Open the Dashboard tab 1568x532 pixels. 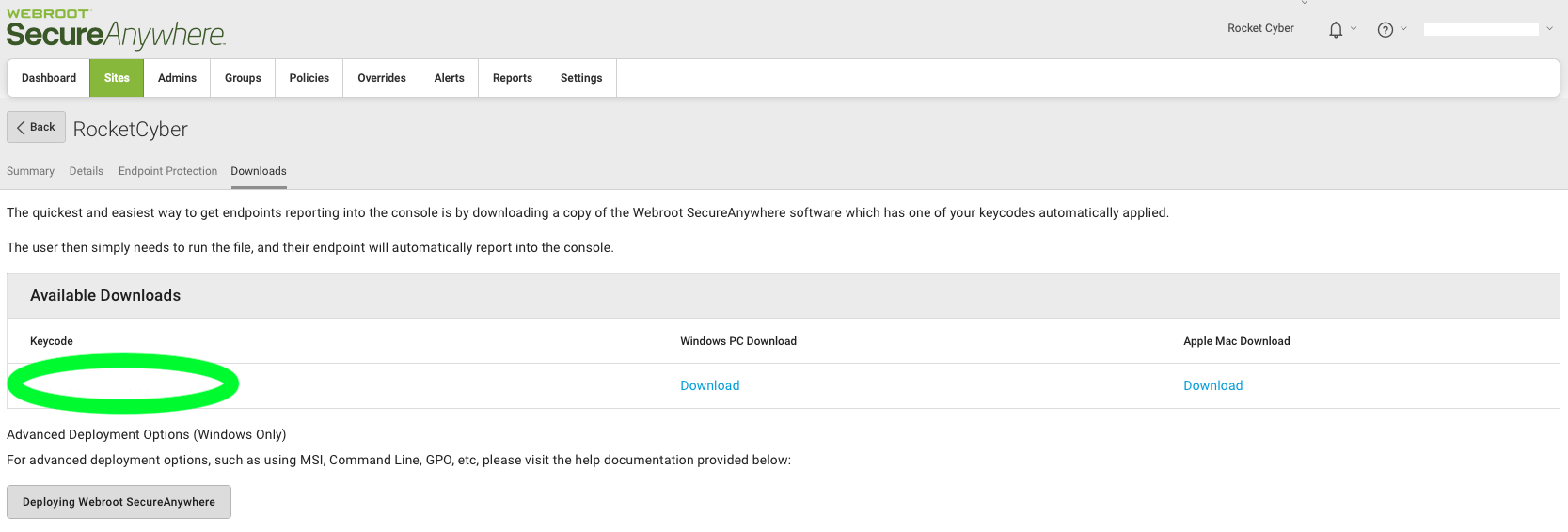tap(49, 78)
